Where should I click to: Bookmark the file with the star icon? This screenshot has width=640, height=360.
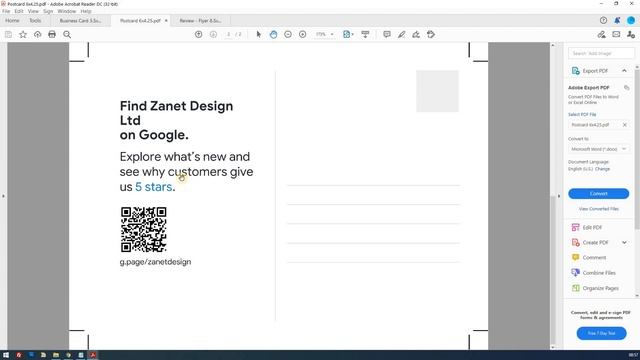pos(23,35)
